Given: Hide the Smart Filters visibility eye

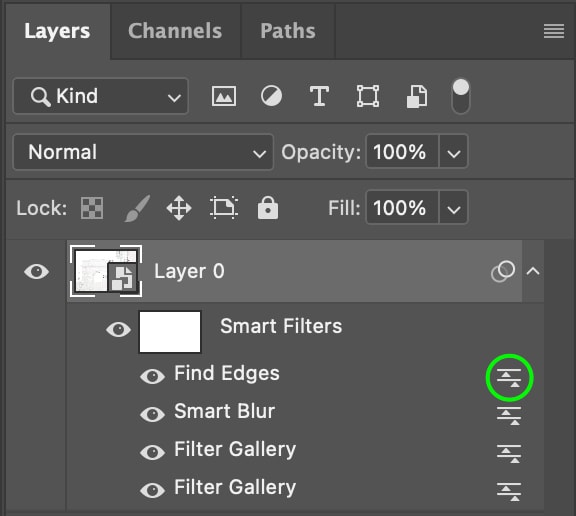Looking at the screenshot, I should point(118,329).
